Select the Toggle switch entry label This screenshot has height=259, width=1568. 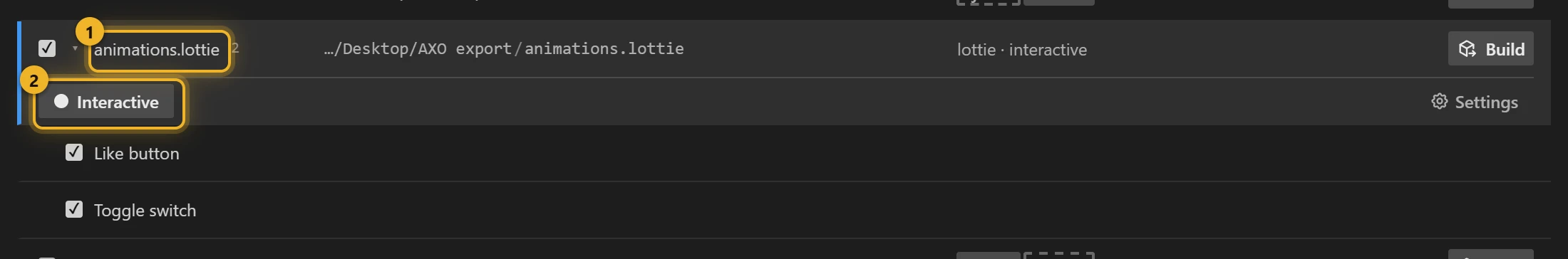[x=145, y=211]
